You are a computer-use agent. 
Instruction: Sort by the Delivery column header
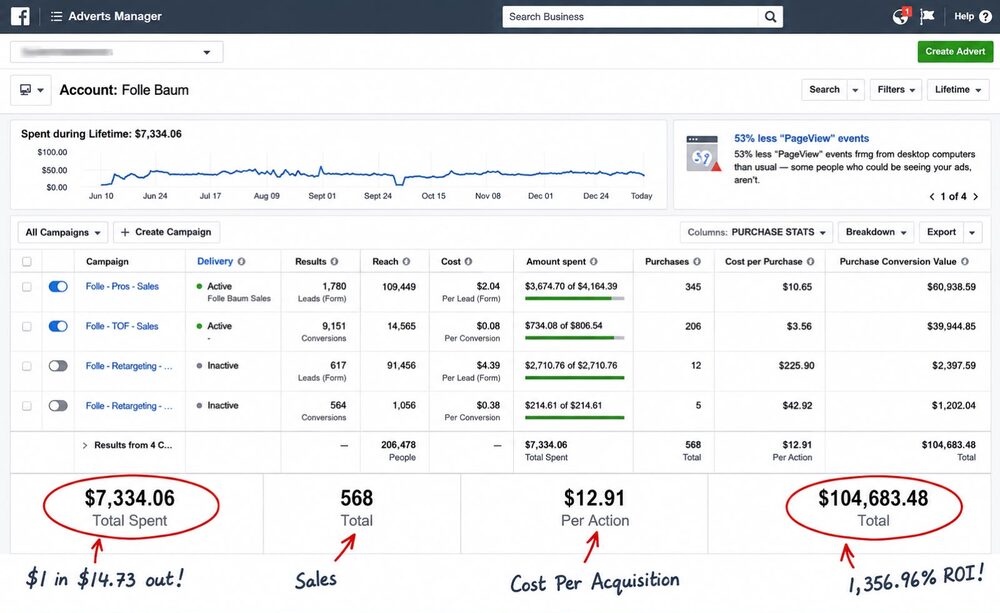(215, 262)
